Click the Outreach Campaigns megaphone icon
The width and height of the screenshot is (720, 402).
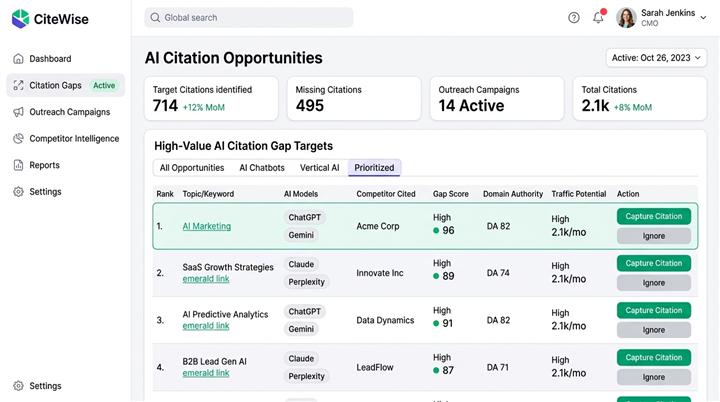pyautogui.click(x=18, y=112)
